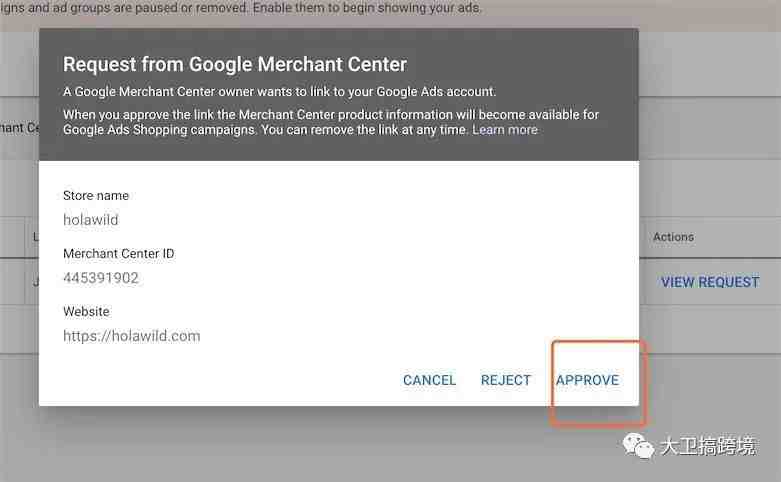Click the sentence about Merchant Center owner linking
This screenshot has height=482, width=781.
click(x=279, y=92)
